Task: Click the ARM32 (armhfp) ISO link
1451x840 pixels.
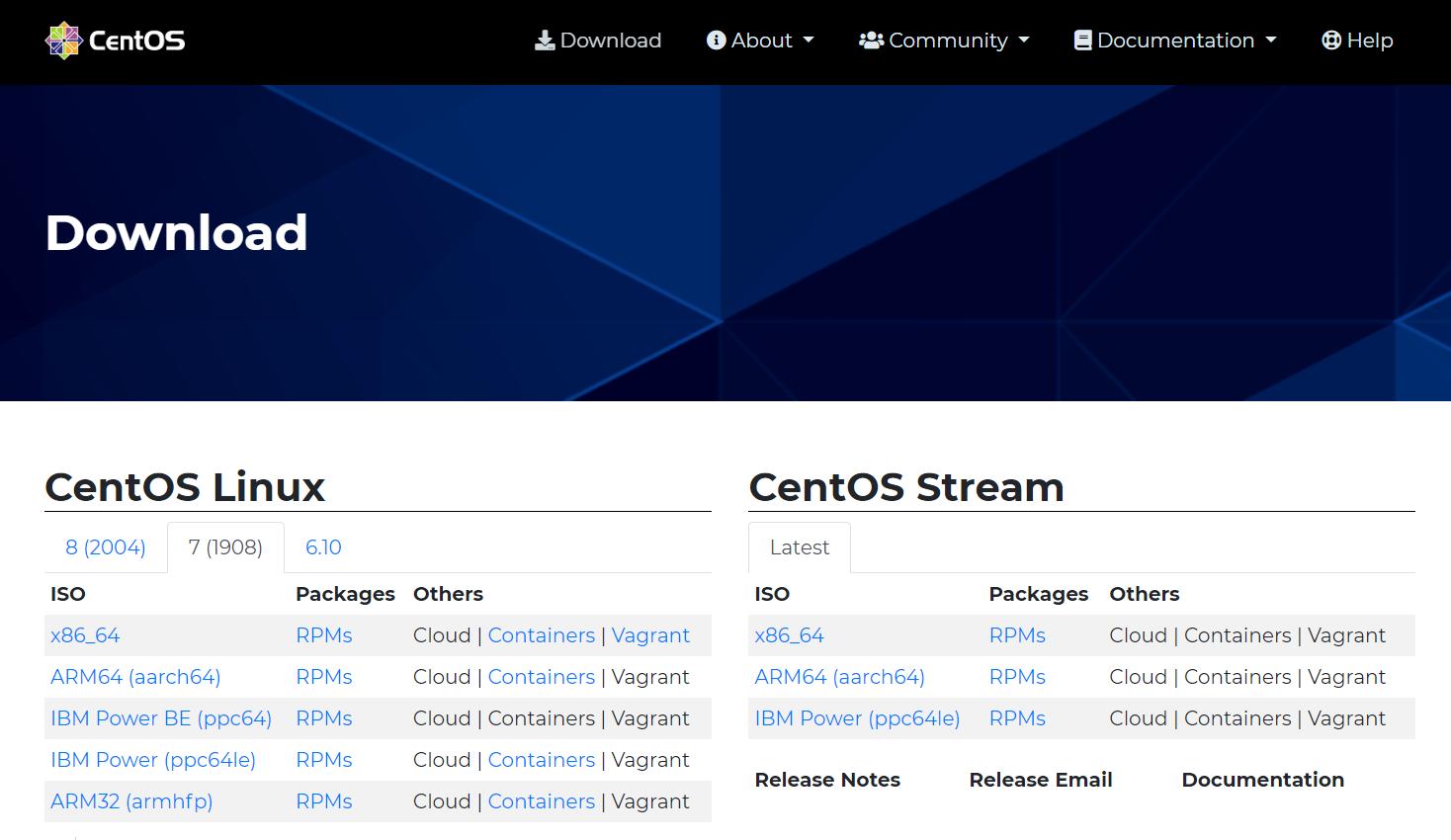Action: point(131,801)
